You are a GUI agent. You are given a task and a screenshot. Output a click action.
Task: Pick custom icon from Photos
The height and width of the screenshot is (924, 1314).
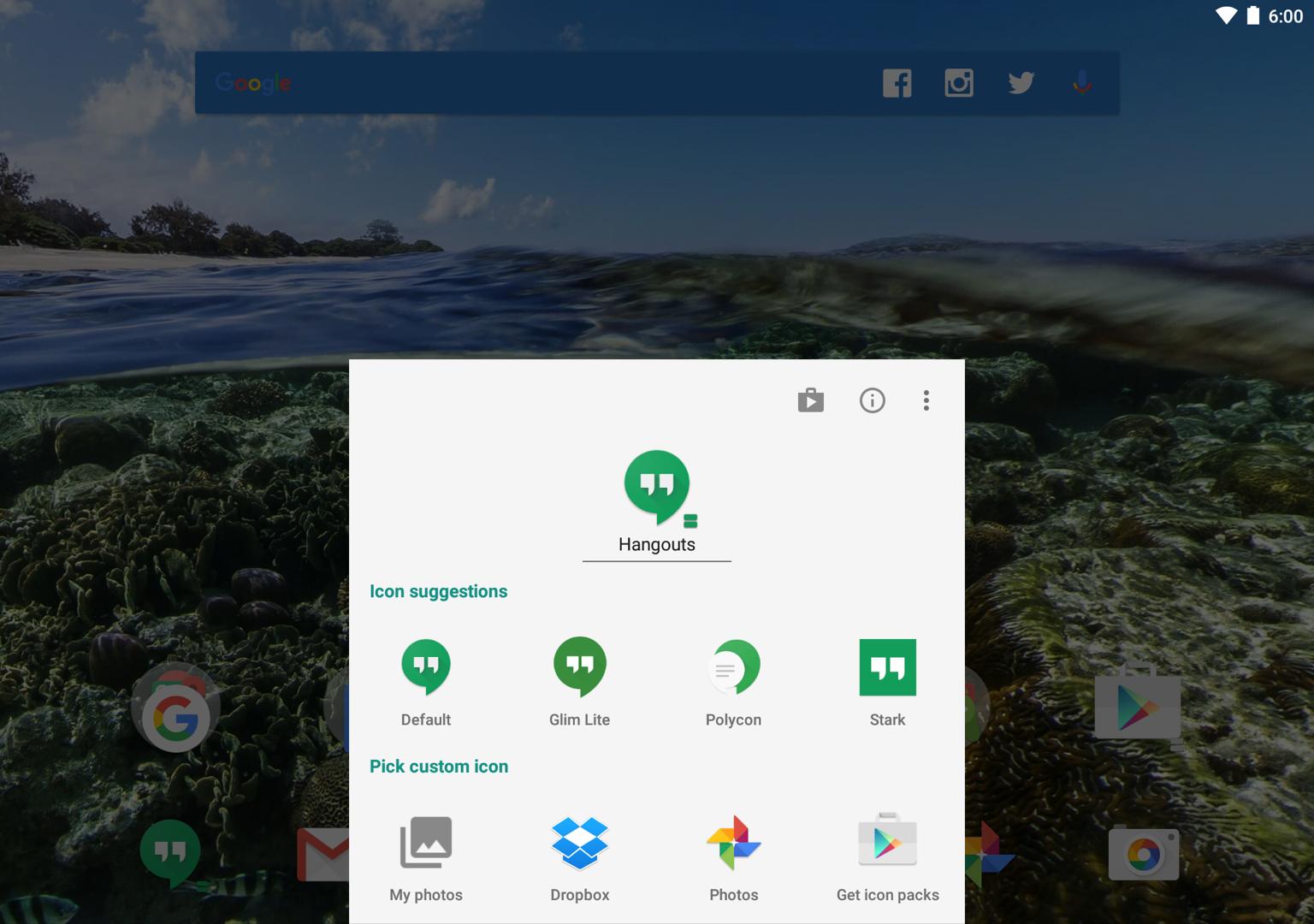pyautogui.click(x=734, y=857)
